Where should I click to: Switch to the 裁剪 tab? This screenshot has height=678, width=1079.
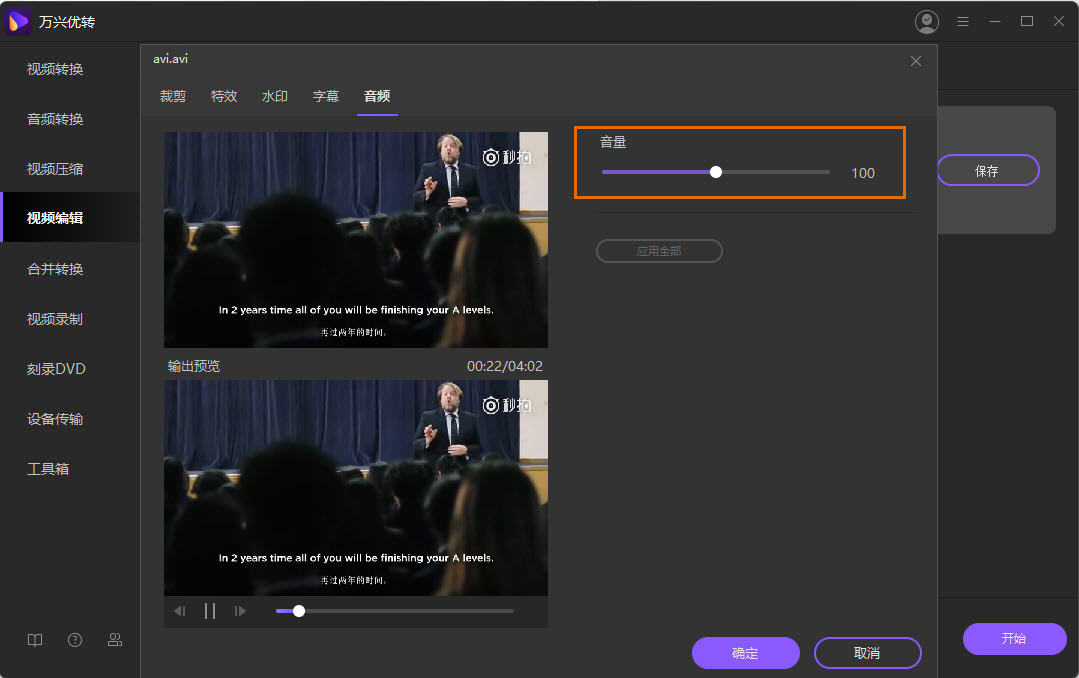[x=173, y=96]
